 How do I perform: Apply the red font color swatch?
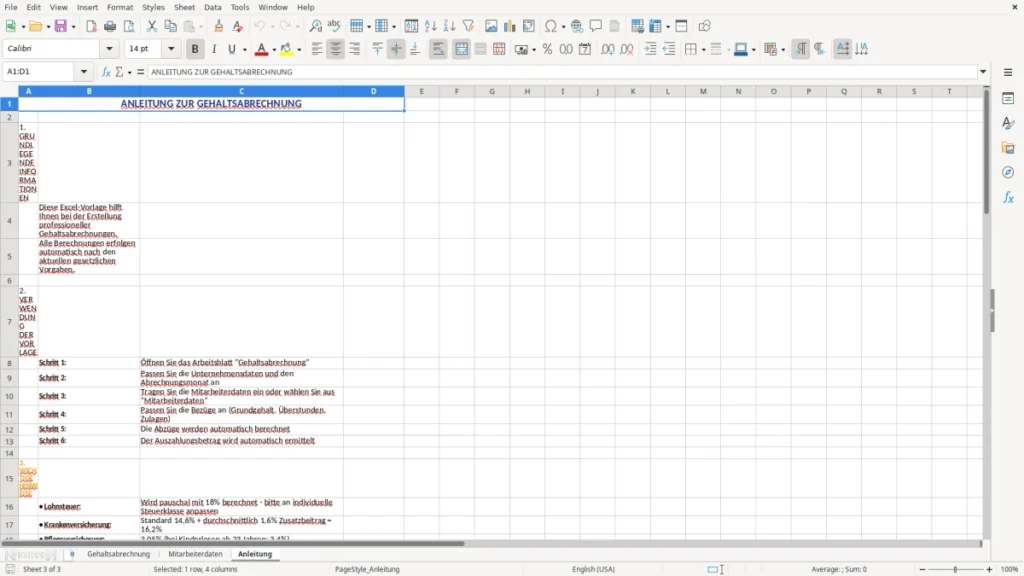[x=261, y=49]
